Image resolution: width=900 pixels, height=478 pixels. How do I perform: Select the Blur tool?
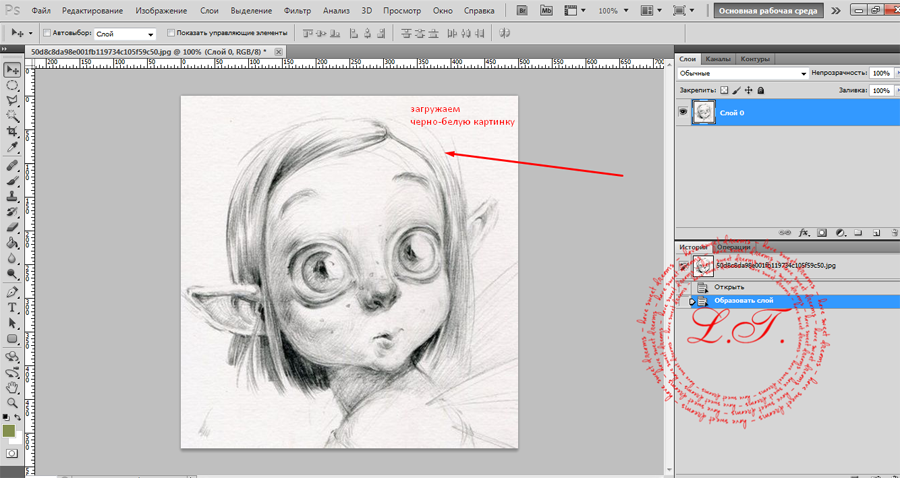12,259
